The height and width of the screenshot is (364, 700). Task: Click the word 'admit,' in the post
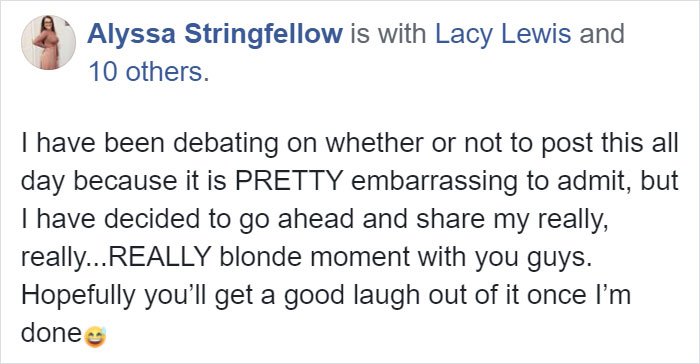(x=588, y=181)
